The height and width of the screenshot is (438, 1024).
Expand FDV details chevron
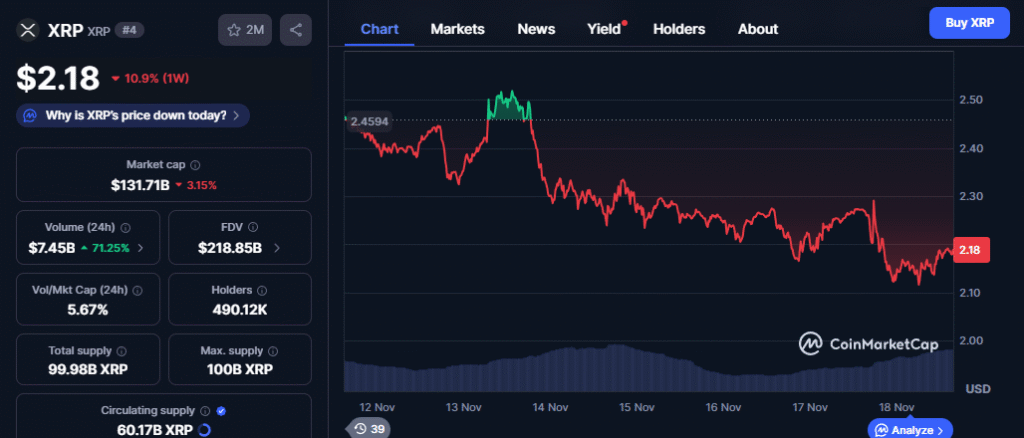pyautogui.click(x=277, y=248)
